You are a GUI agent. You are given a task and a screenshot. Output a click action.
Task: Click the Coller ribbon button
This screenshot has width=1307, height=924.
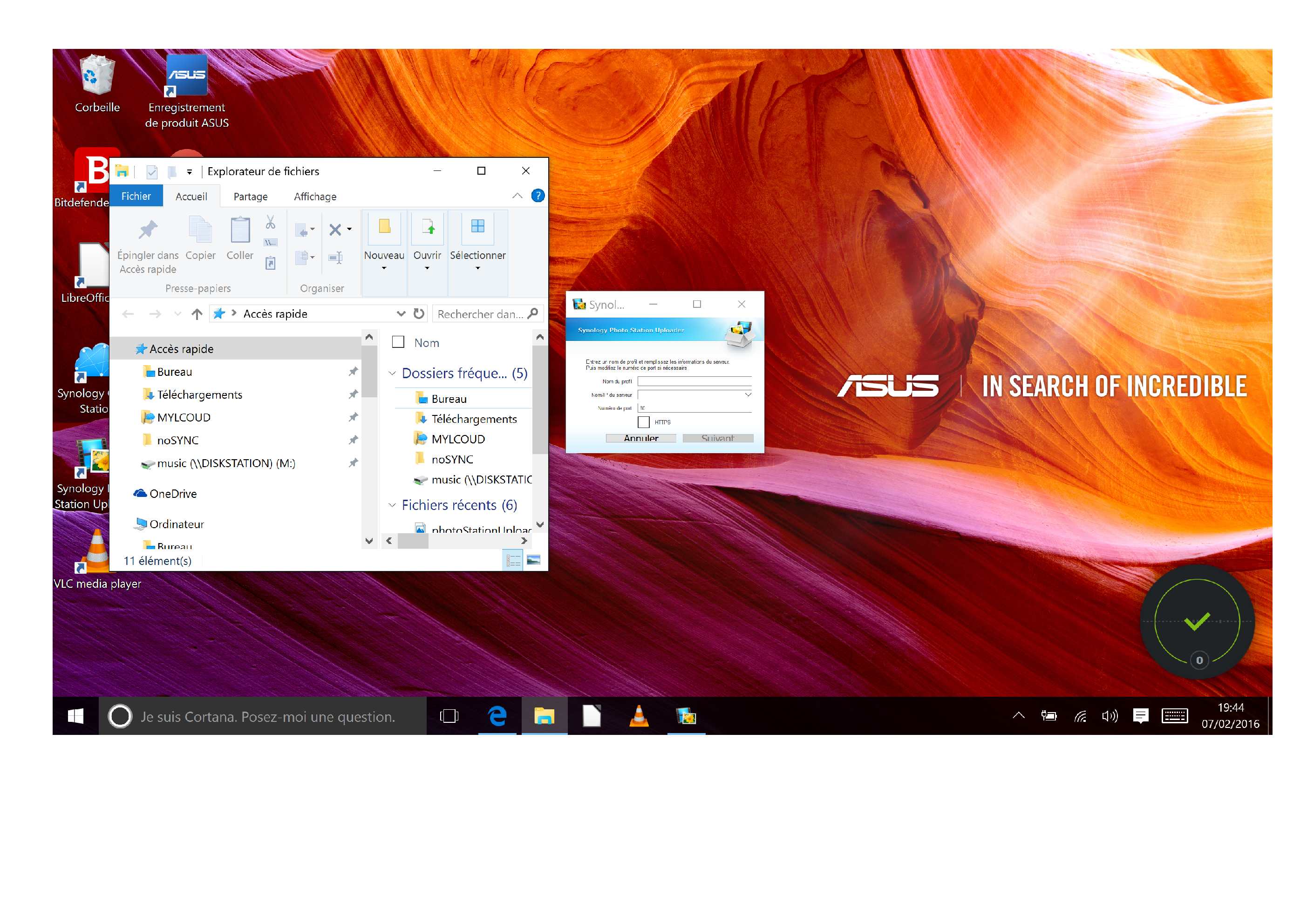240,239
